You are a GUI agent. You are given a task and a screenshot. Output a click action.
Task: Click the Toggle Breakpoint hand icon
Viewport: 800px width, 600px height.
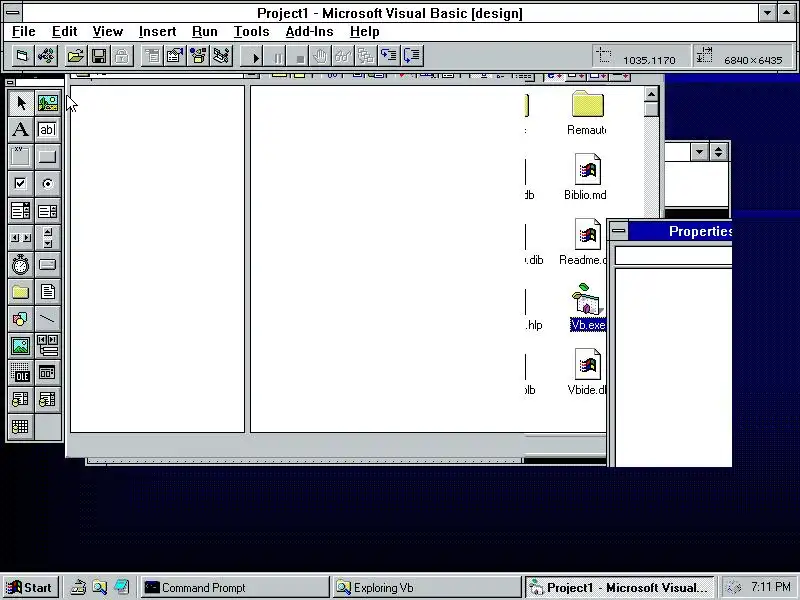coord(320,56)
